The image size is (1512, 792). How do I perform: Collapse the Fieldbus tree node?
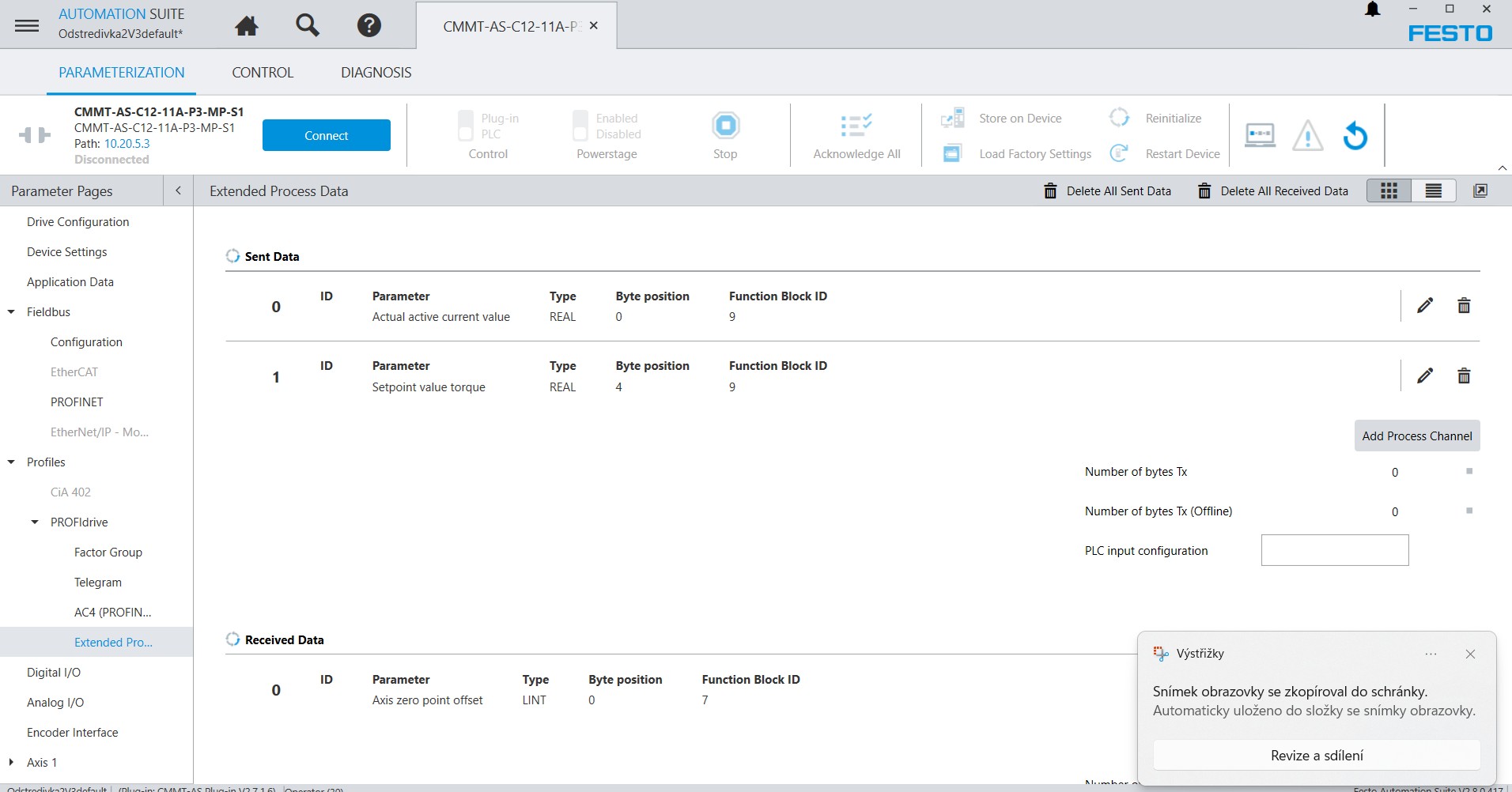[x=11, y=312]
